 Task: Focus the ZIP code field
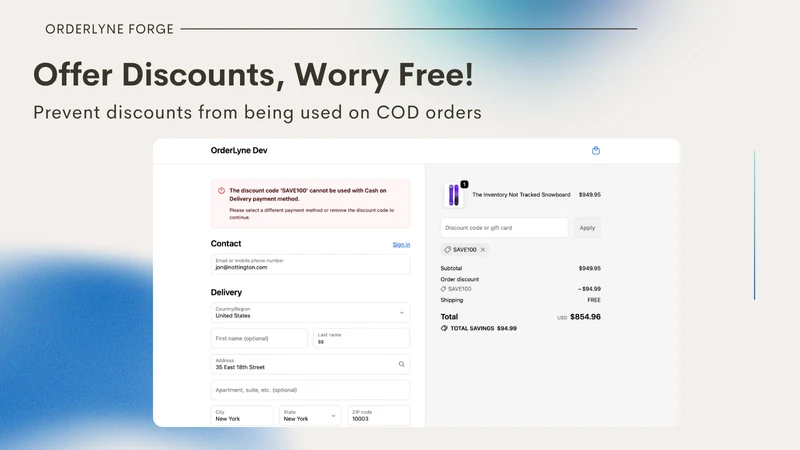point(379,415)
